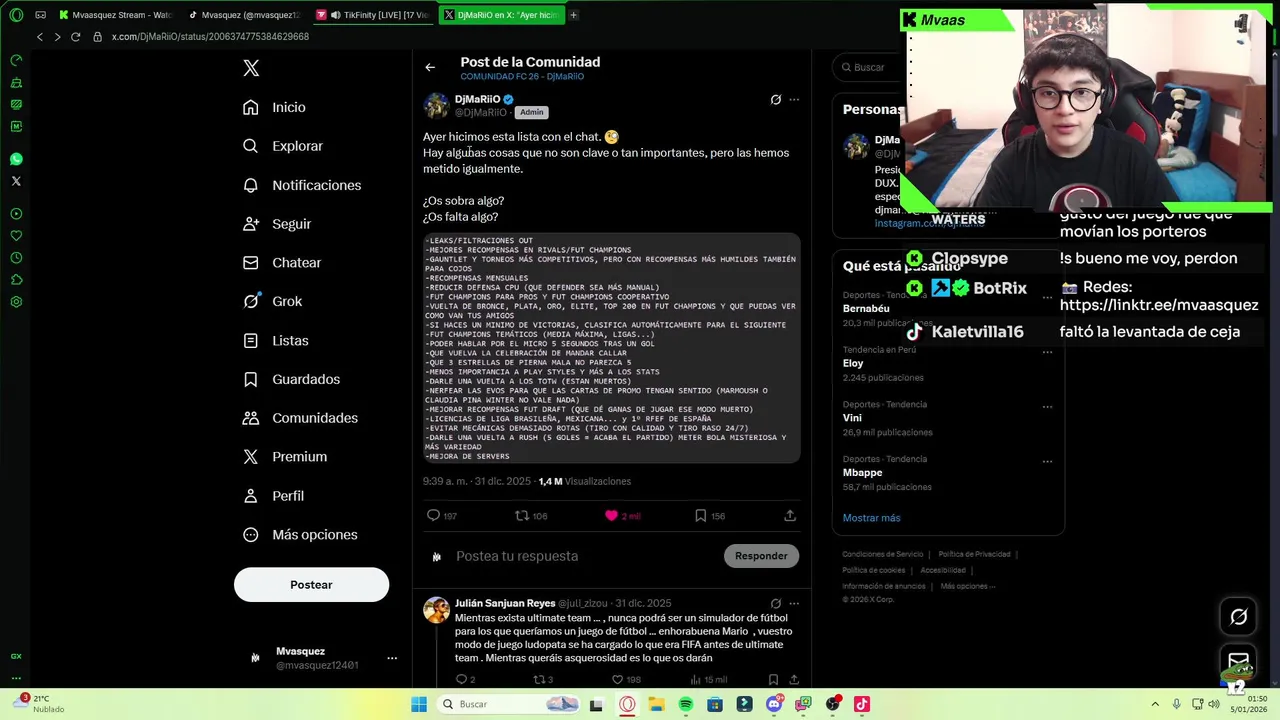Switch to the Mvasquez TikTok tab
Screen dimensions: 1280x720
244,15
